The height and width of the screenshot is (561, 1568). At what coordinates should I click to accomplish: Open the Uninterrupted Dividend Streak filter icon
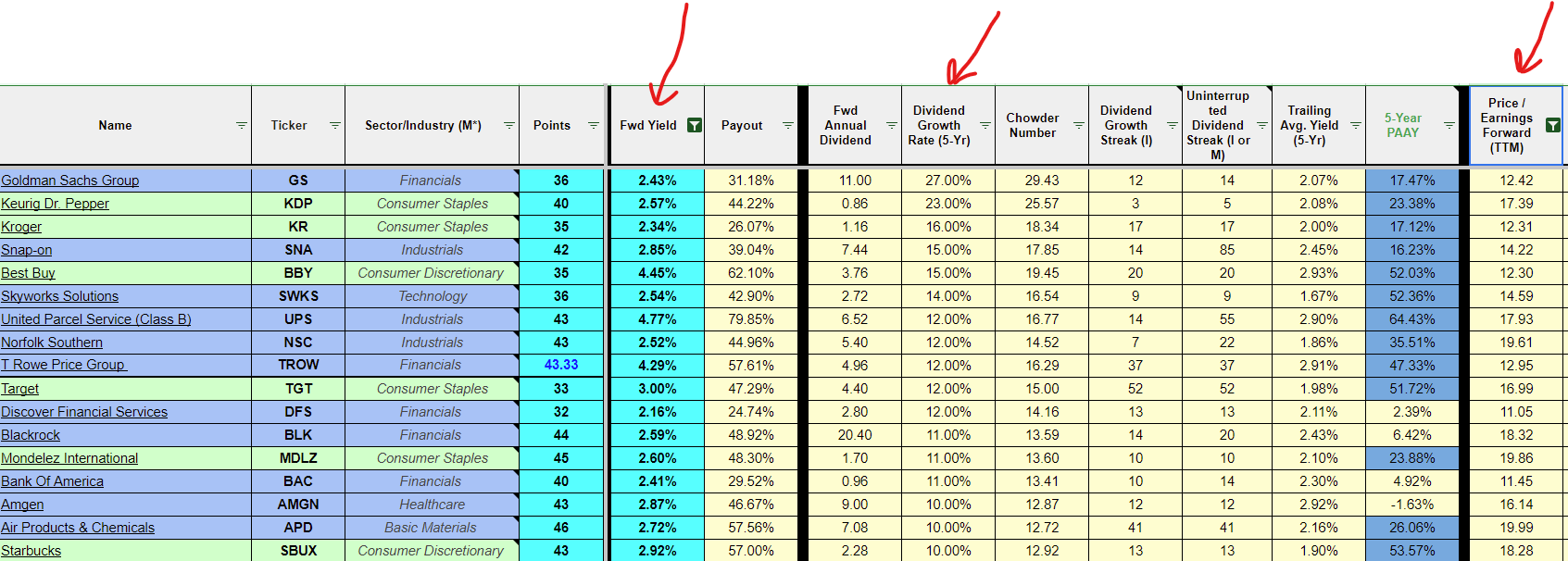(1261, 125)
